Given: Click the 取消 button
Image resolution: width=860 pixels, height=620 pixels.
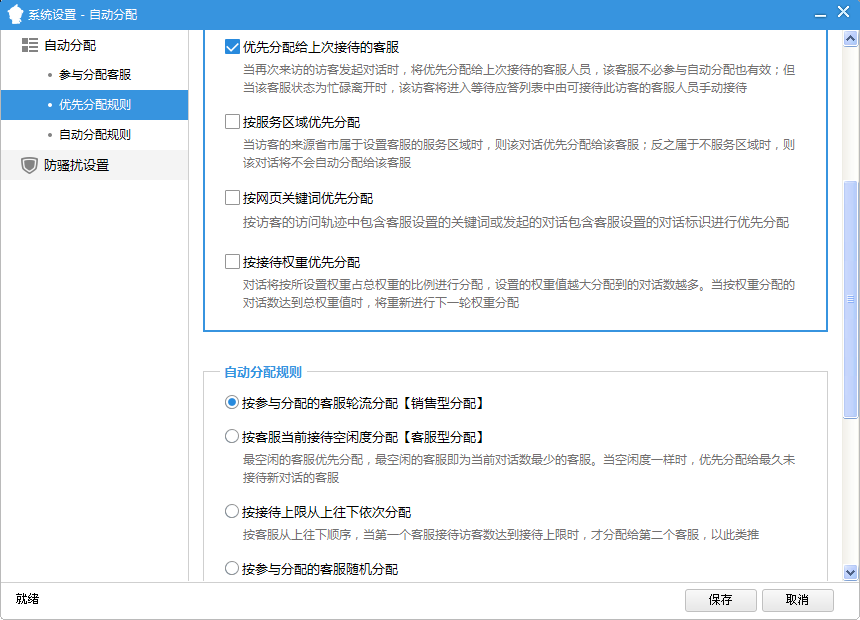Looking at the screenshot, I should coord(797,600).
